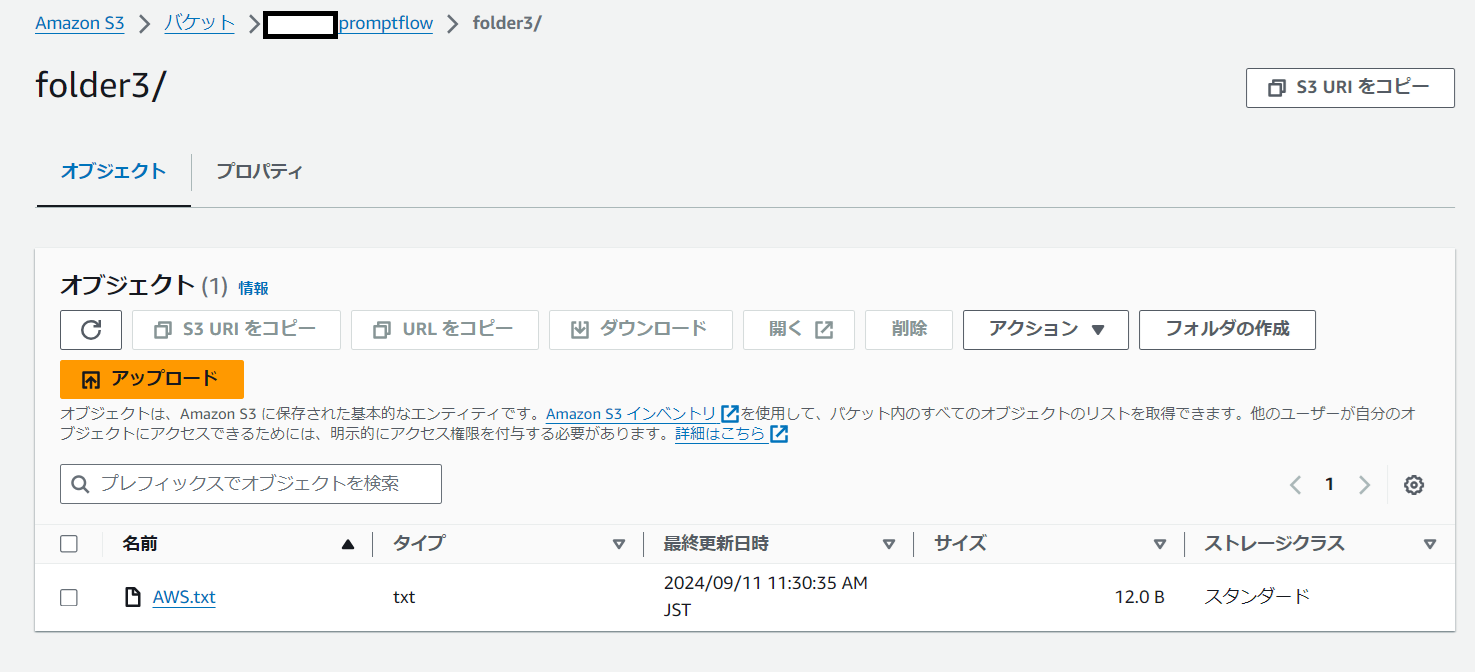Viewport: 1475px width, 672px height.
Task: Click the 名前 column header
Action: pos(140,544)
